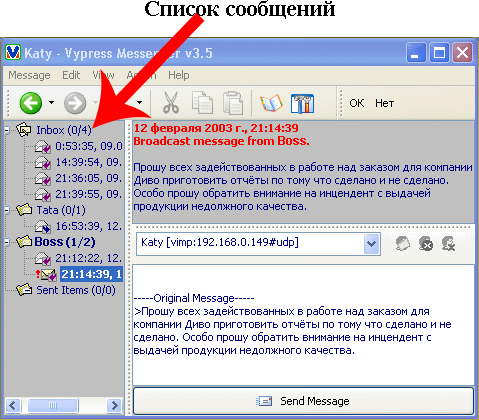This screenshot has width=479, height=420.
Task: Select the Boss (1/2) folder
Action: point(65,242)
